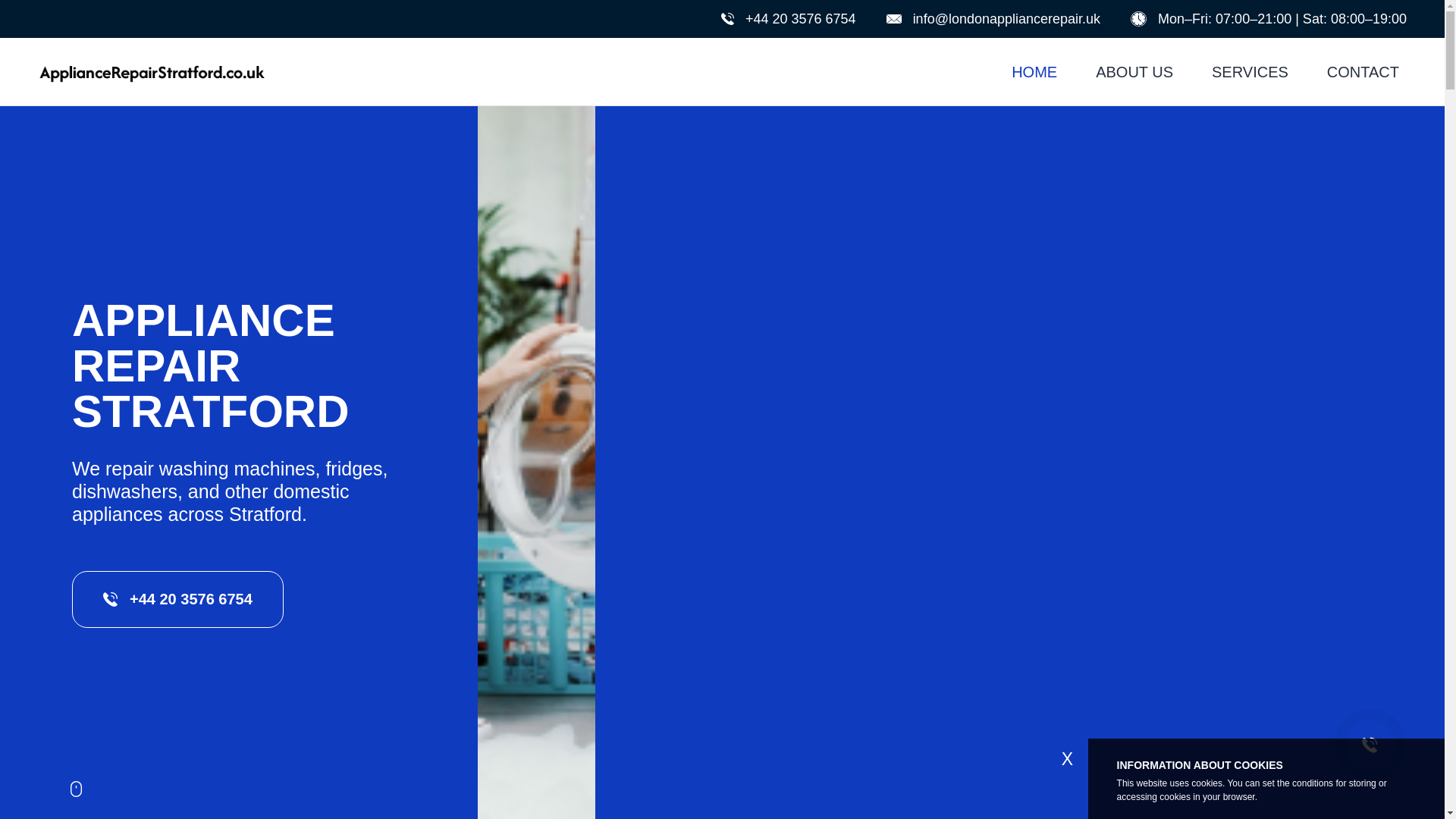The image size is (1456, 819).
Task: Click the floating call button icon
Action: 1370,744
